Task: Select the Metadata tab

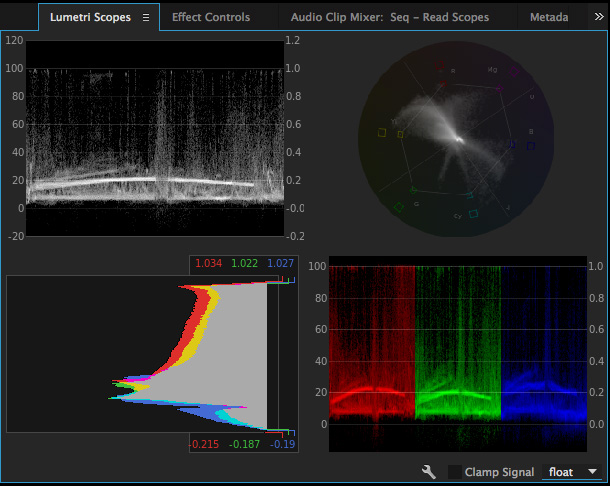Action: tap(549, 17)
